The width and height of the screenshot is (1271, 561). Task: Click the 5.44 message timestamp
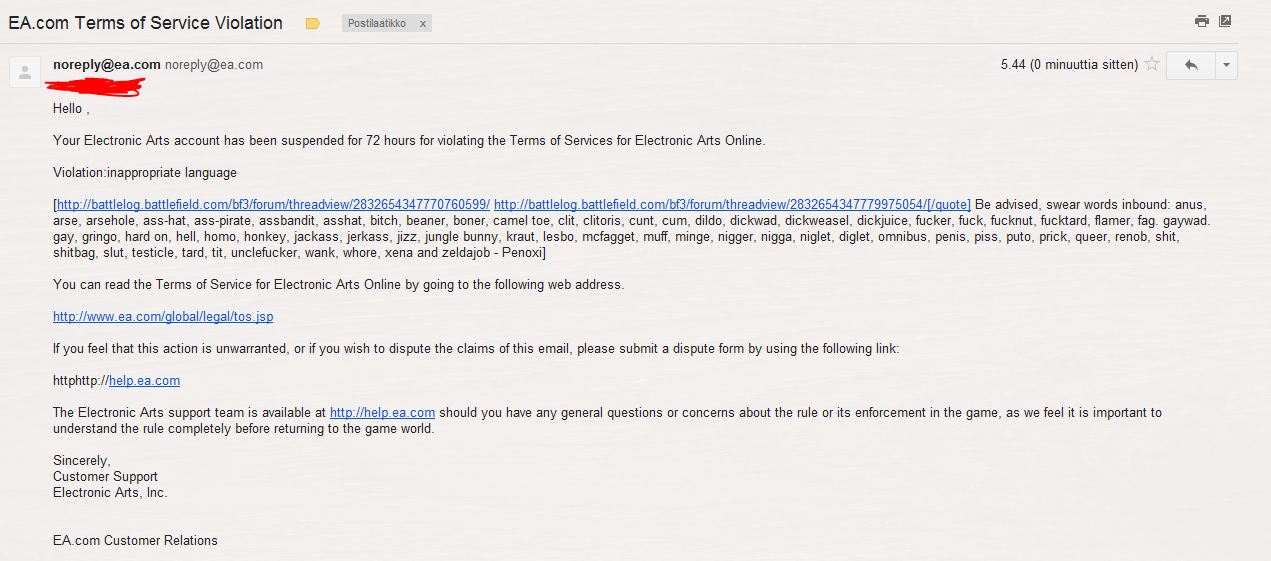click(1069, 65)
